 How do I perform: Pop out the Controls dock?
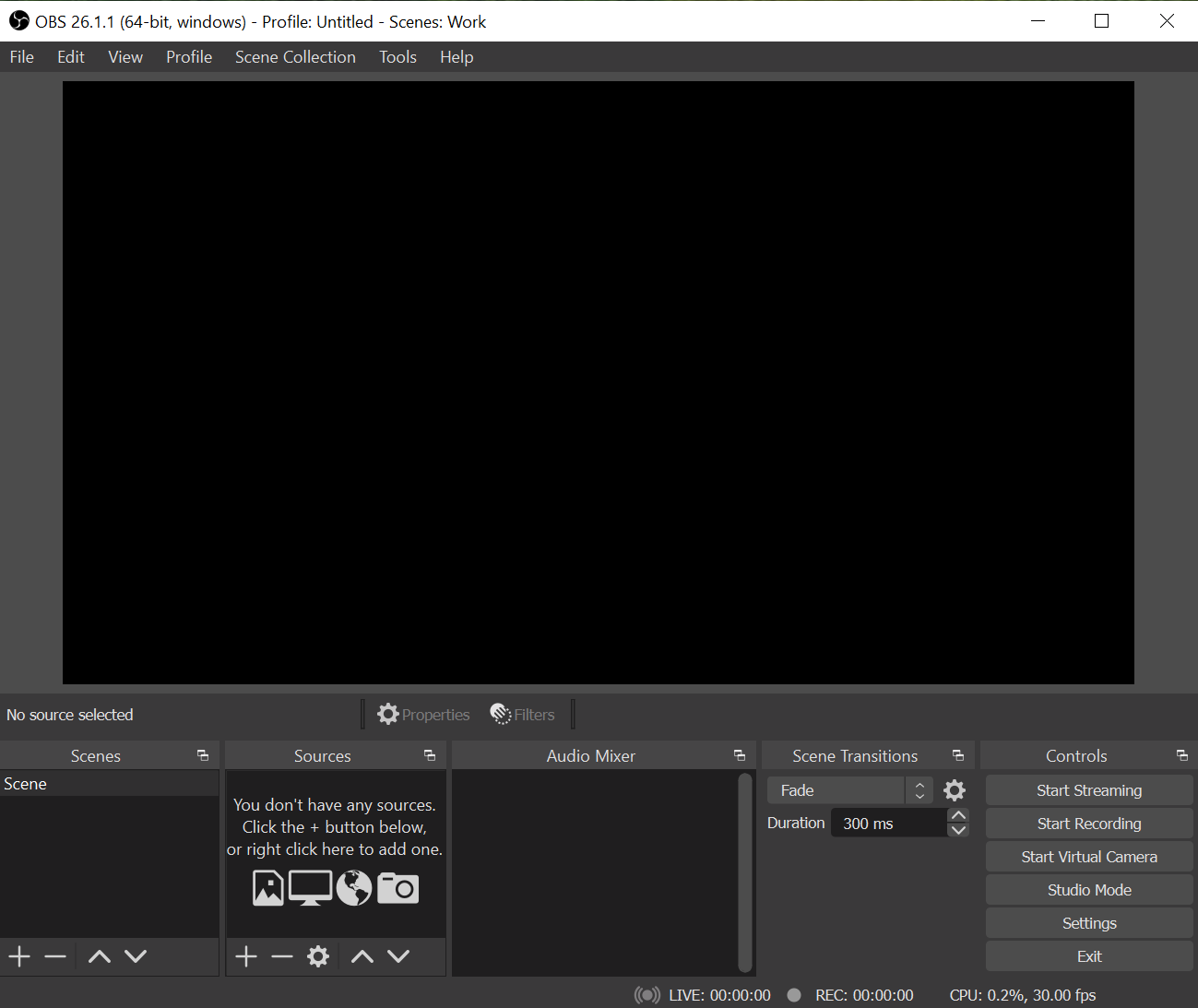[1181, 755]
